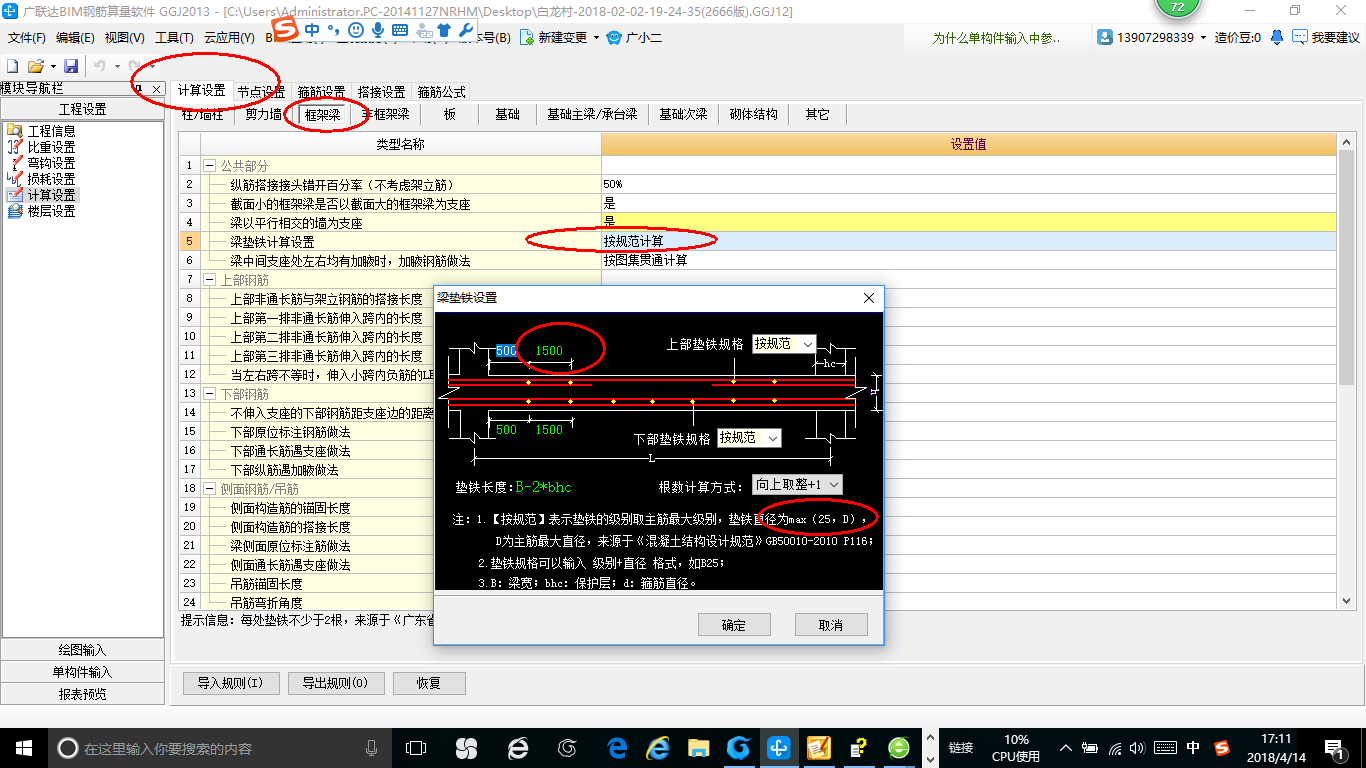Switch to 箍筋设置 tab
This screenshot has height=768, width=1366.
[321, 92]
